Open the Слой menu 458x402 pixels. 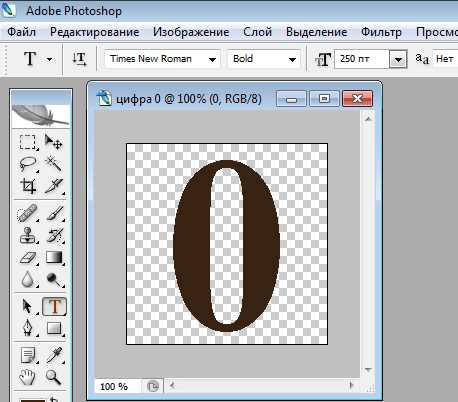tap(257, 32)
